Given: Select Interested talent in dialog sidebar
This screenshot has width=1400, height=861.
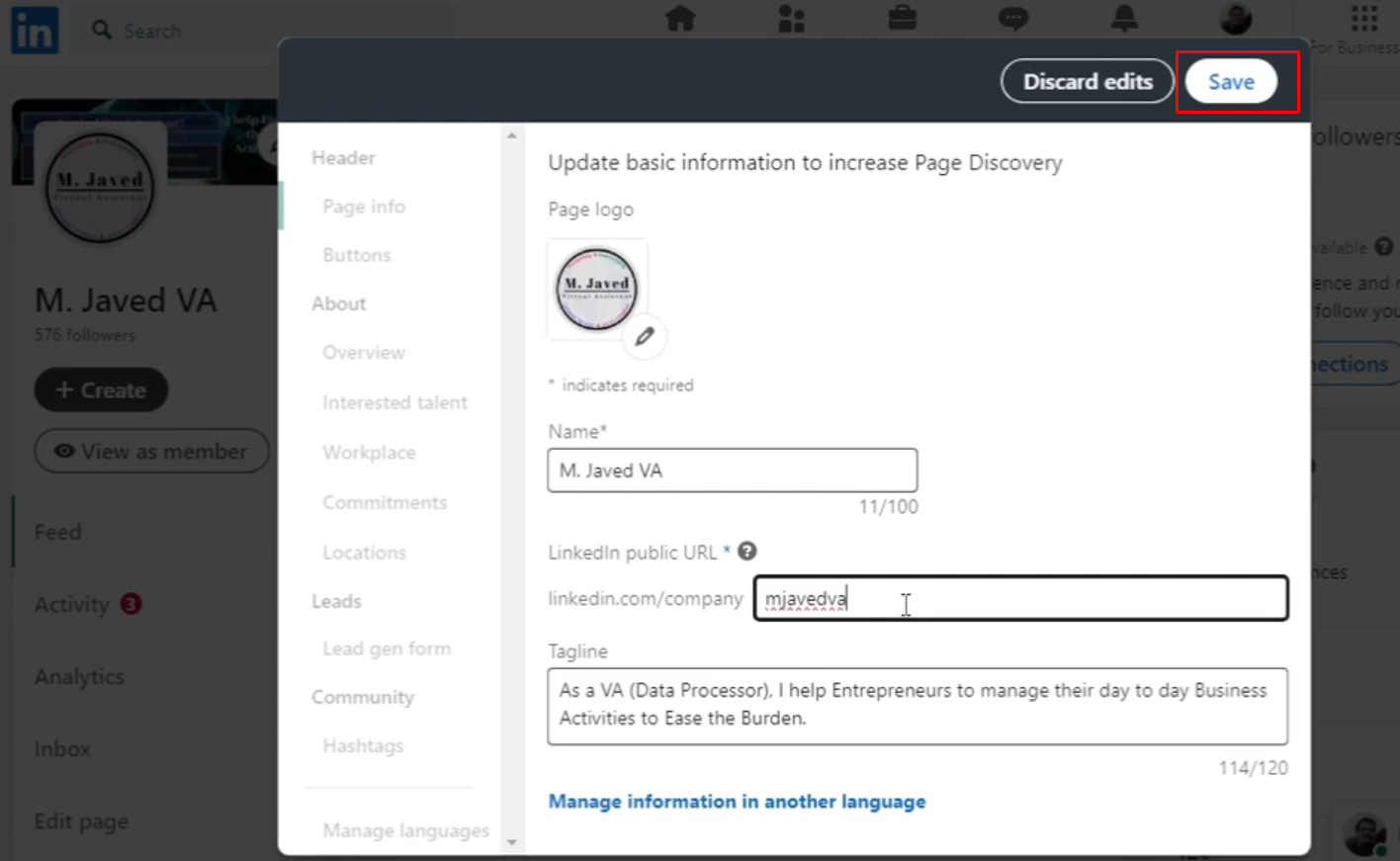Looking at the screenshot, I should click(394, 402).
